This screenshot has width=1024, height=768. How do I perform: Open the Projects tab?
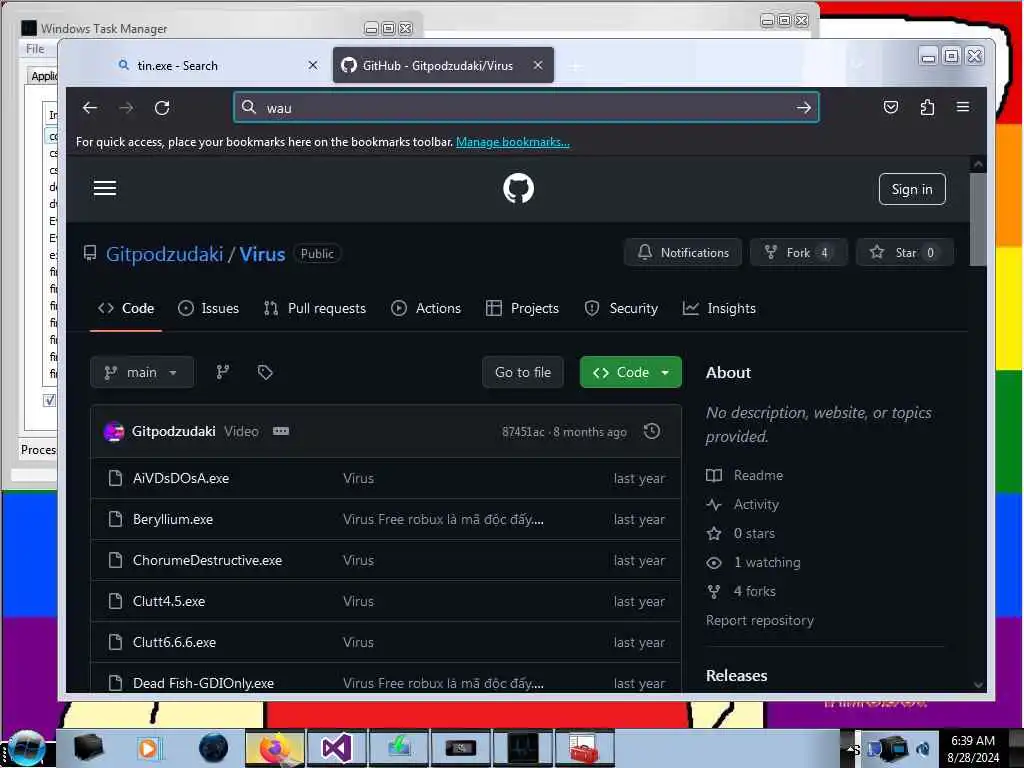click(522, 308)
